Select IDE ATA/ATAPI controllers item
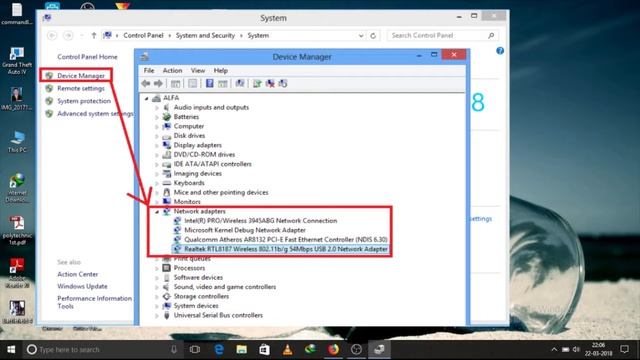 (212, 164)
